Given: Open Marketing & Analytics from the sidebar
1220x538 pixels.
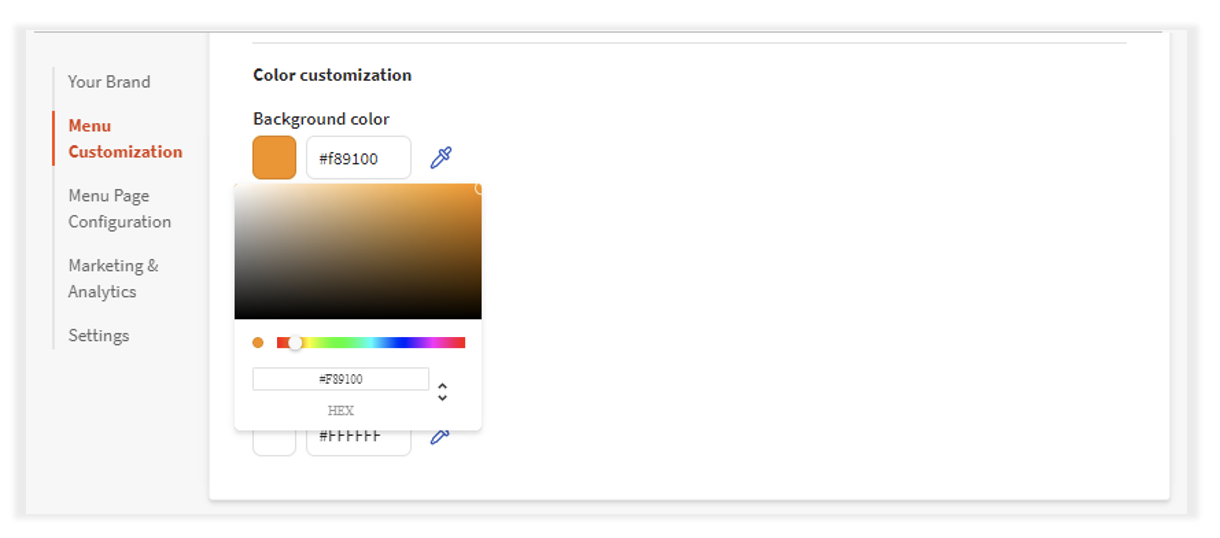Looking at the screenshot, I should (113, 279).
